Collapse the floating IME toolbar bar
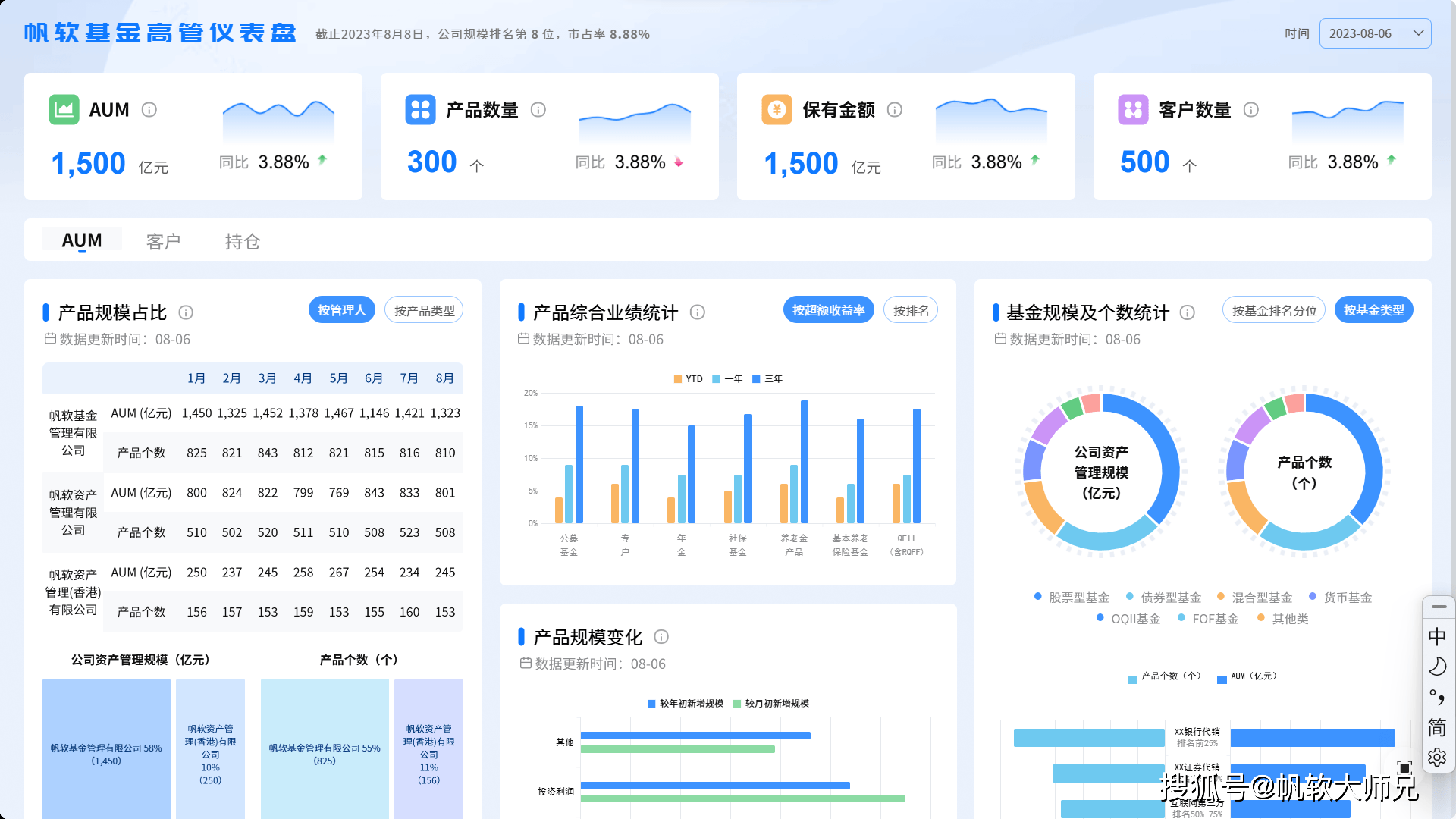 (x=1439, y=607)
